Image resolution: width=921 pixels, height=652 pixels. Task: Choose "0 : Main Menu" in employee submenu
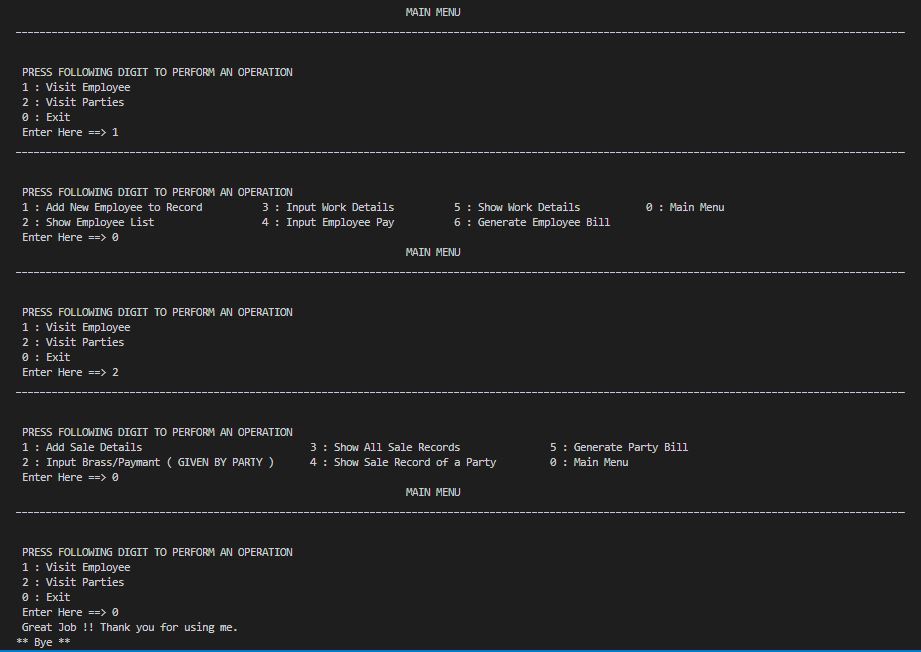tap(687, 207)
